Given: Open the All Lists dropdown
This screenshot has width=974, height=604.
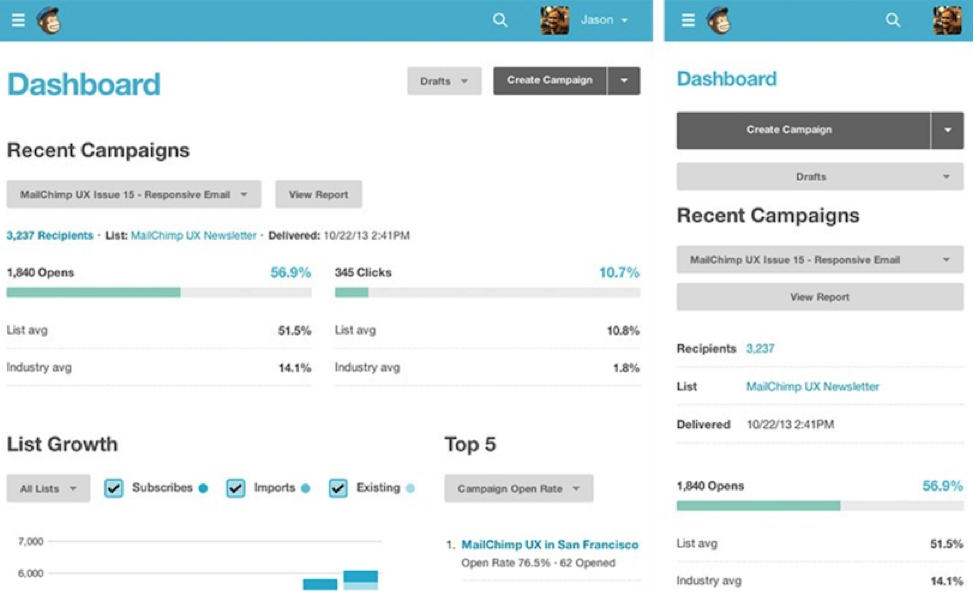Looking at the screenshot, I should [x=47, y=488].
